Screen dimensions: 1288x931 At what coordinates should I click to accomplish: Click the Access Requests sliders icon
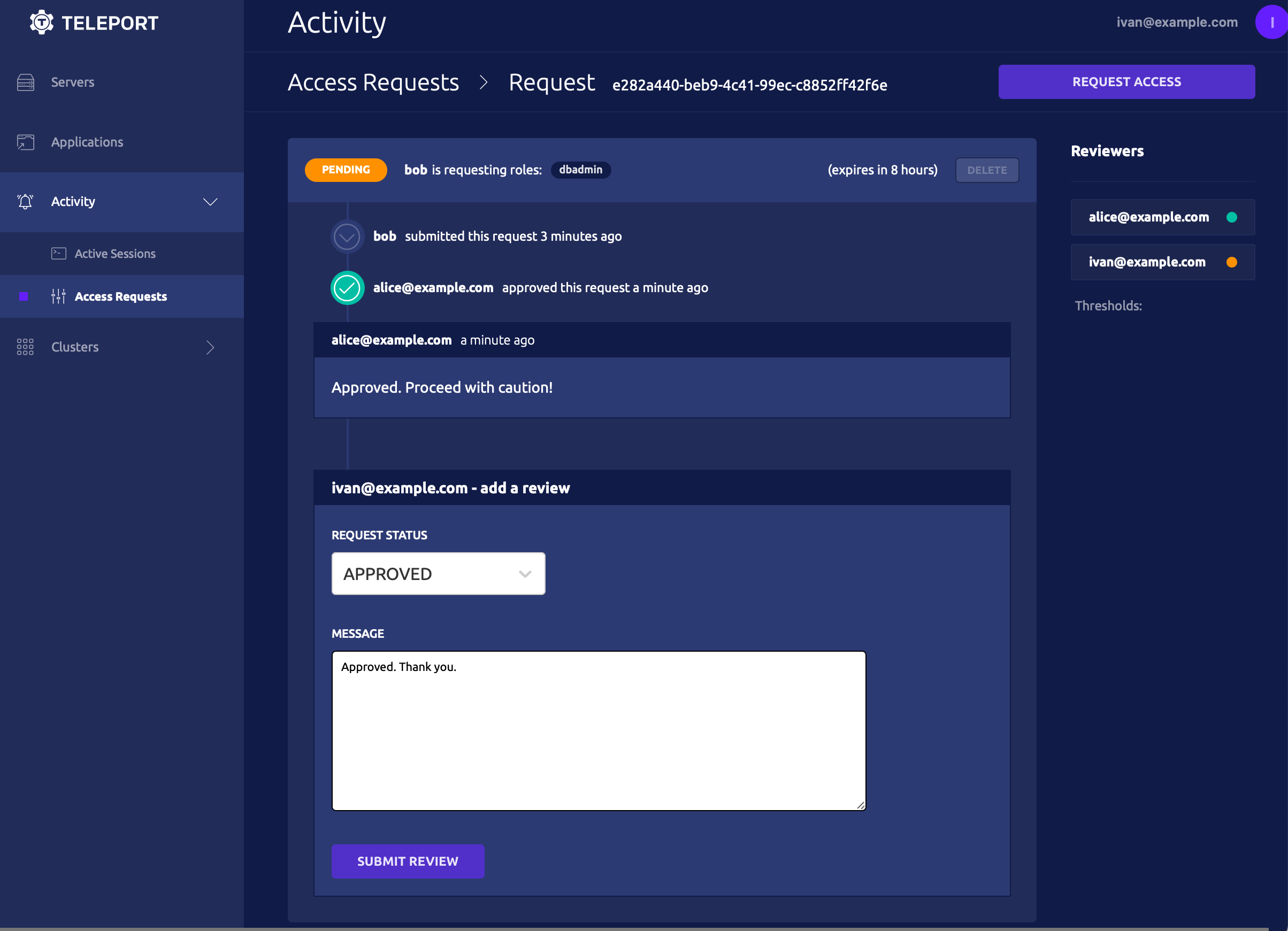pyautogui.click(x=58, y=295)
